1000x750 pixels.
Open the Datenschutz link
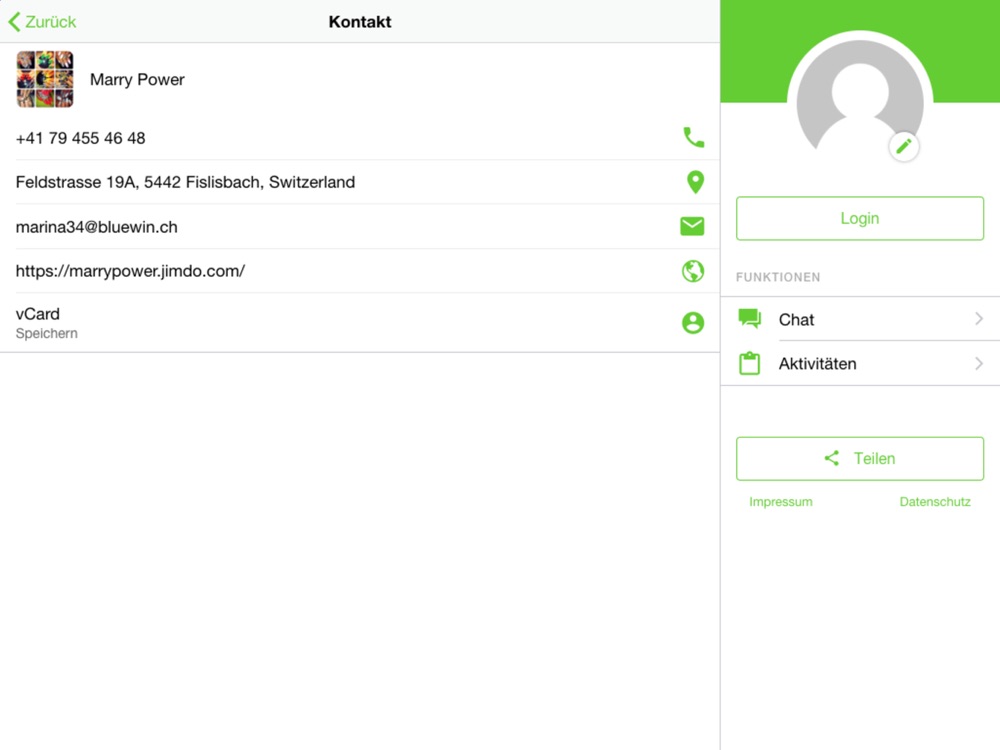point(935,502)
